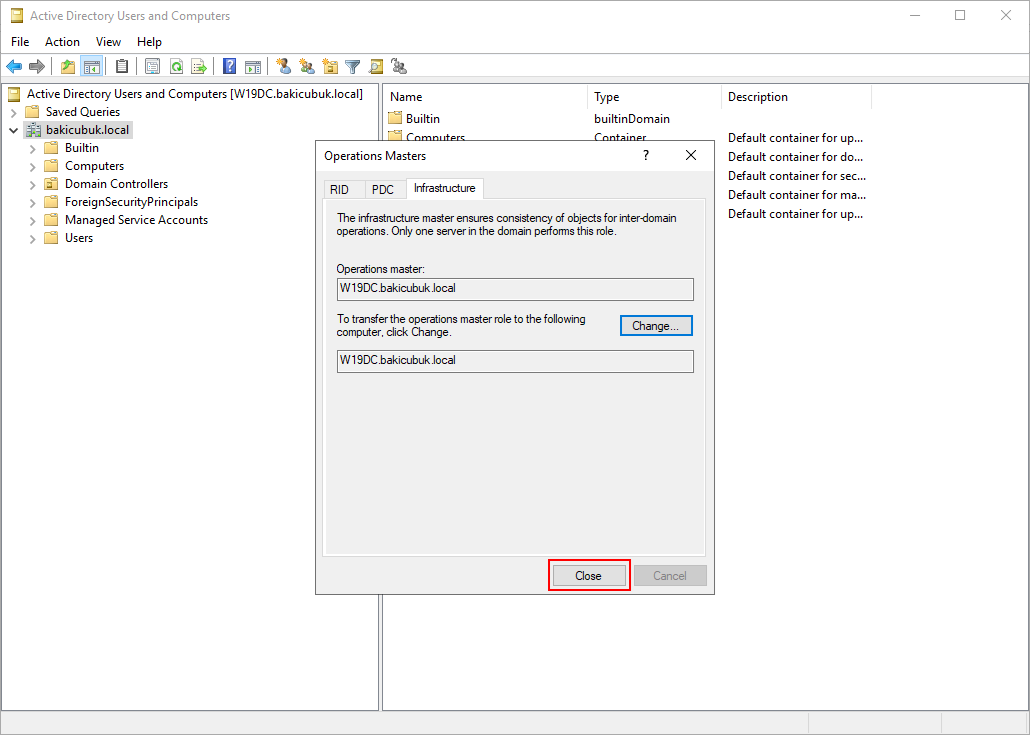Click the Export List toolbar icon

199,66
